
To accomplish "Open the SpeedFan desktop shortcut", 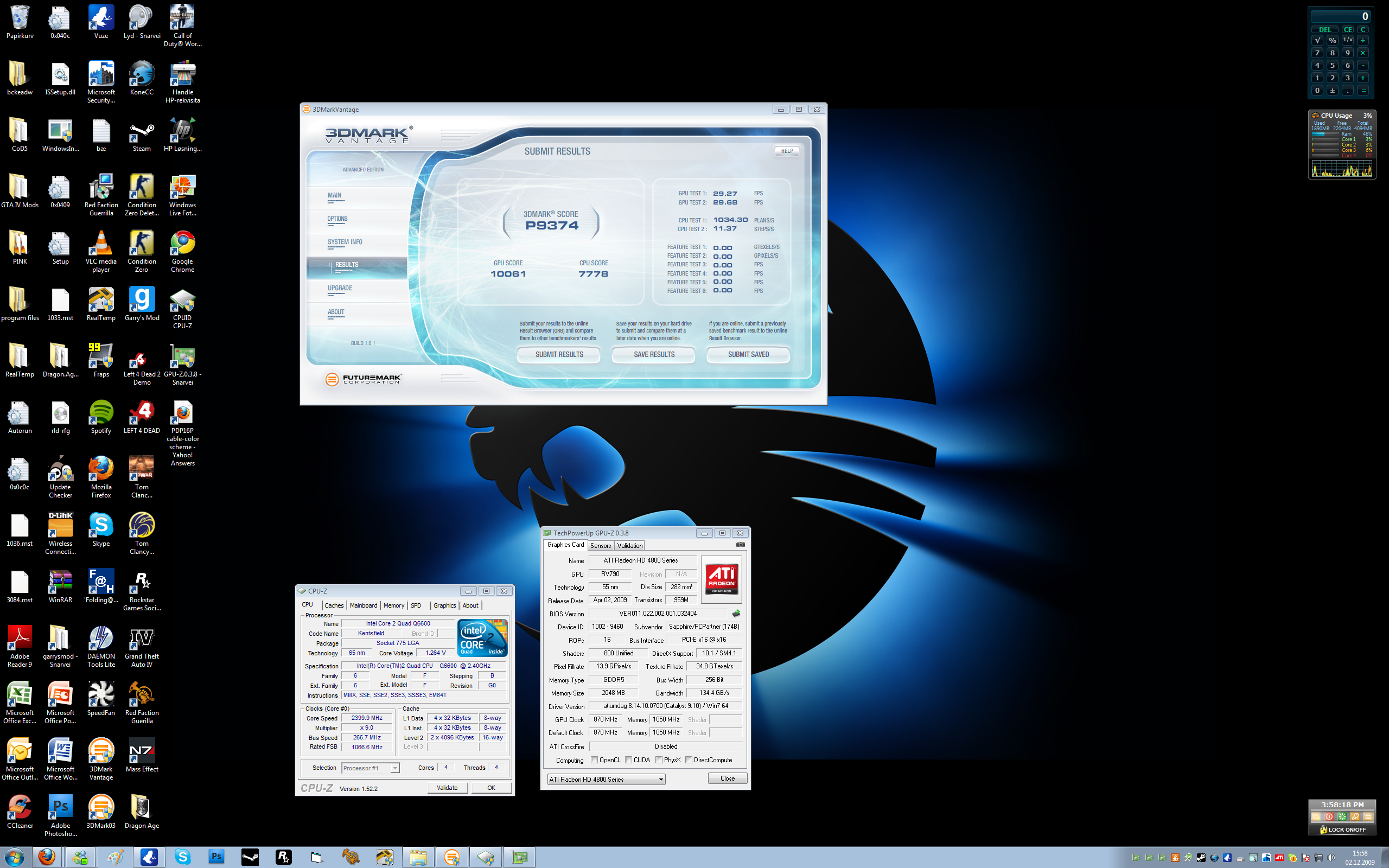I will click(x=101, y=699).
